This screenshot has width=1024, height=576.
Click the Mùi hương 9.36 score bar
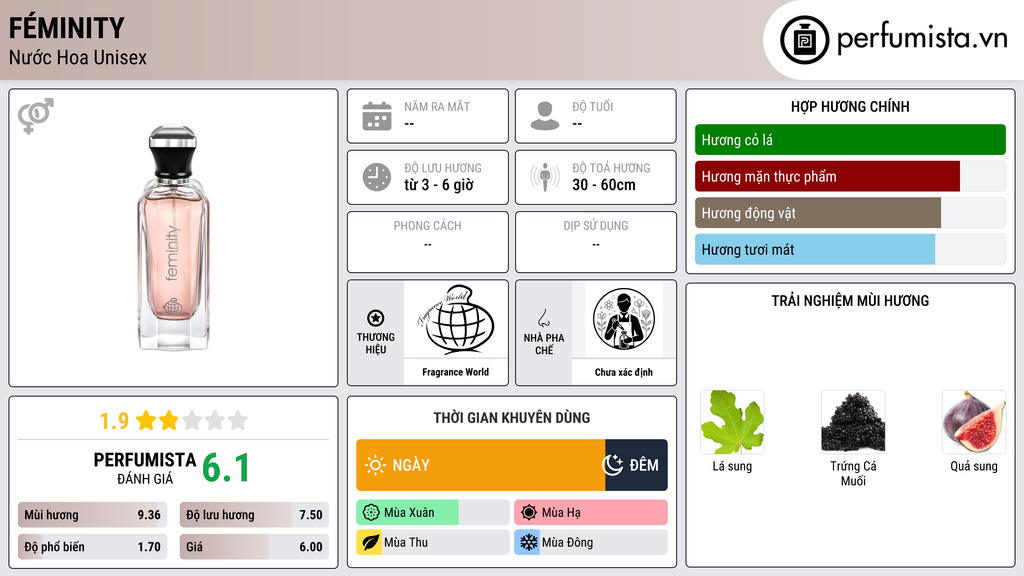coord(92,515)
